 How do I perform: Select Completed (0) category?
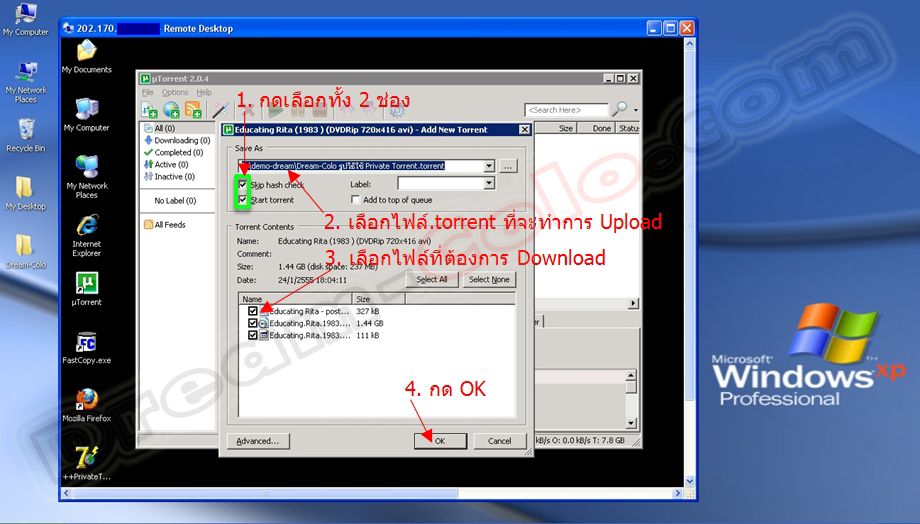click(174, 152)
